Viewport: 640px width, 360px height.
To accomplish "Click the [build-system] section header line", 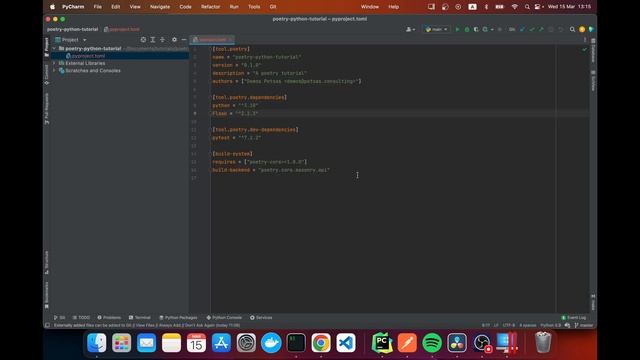I will (232, 154).
